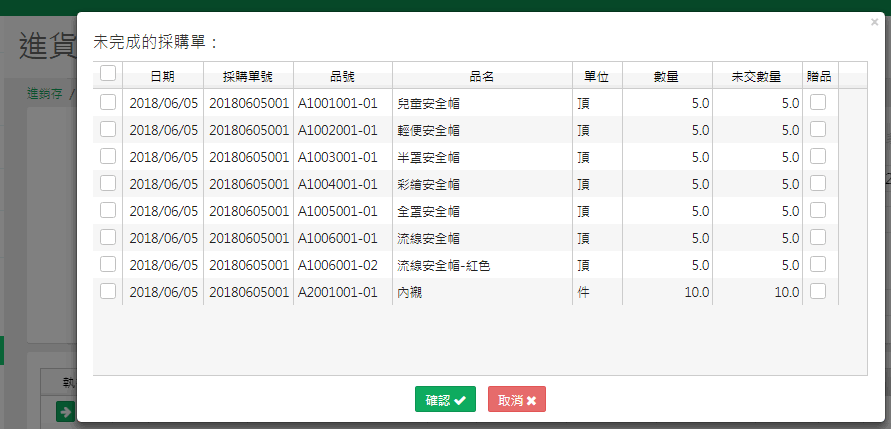891x429 pixels.
Task: Click the 贈品 column header
Action: click(819, 77)
